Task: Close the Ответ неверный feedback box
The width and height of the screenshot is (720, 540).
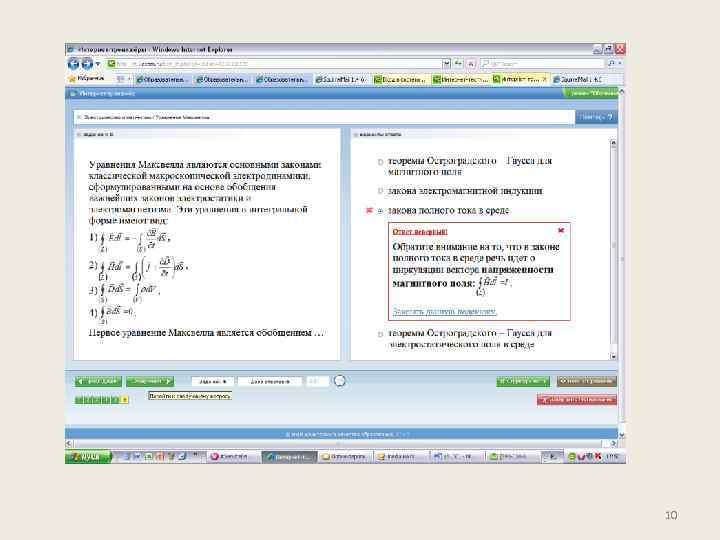Action: (x=561, y=230)
